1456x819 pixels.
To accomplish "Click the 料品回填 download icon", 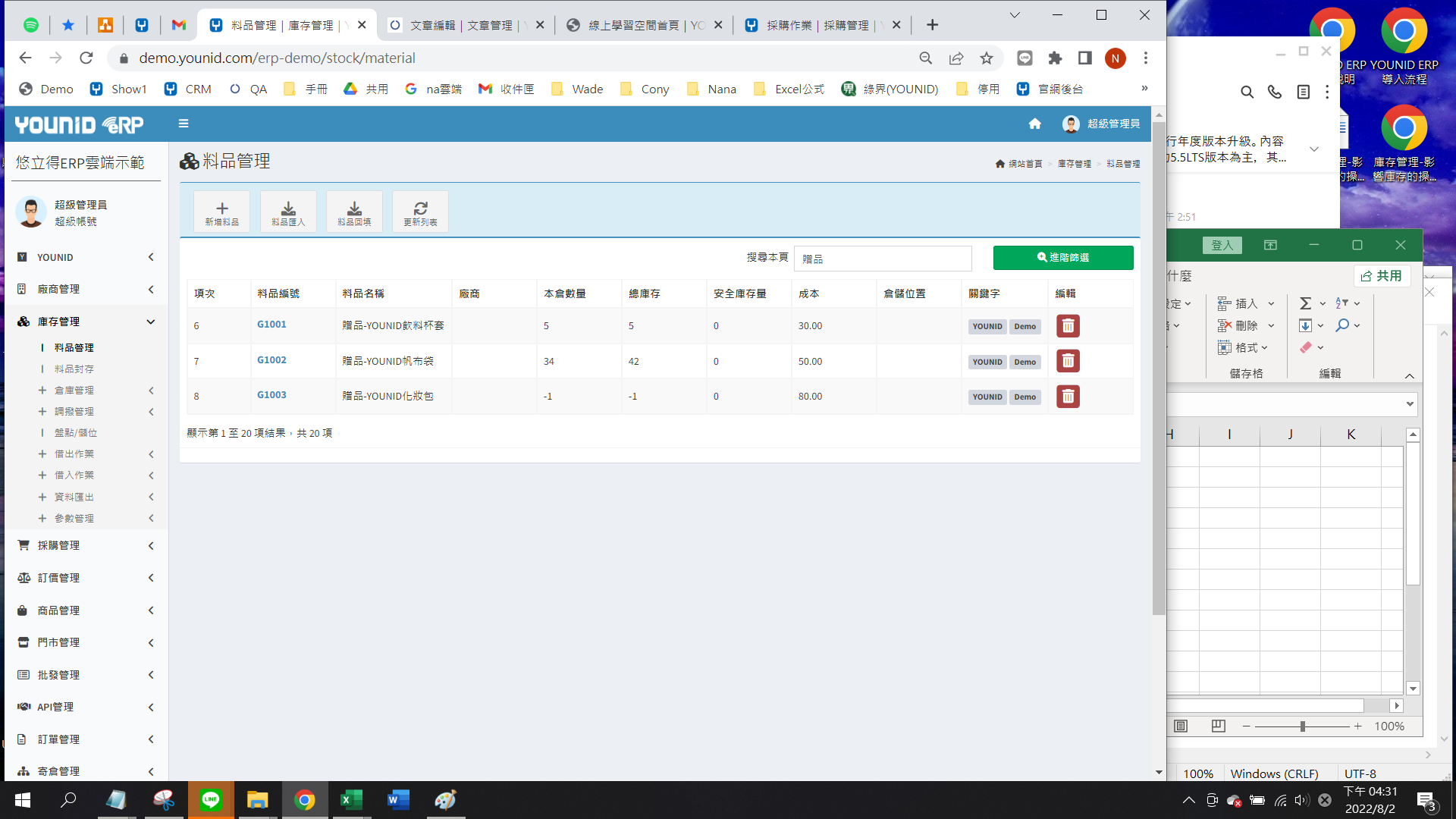I will 354,209.
